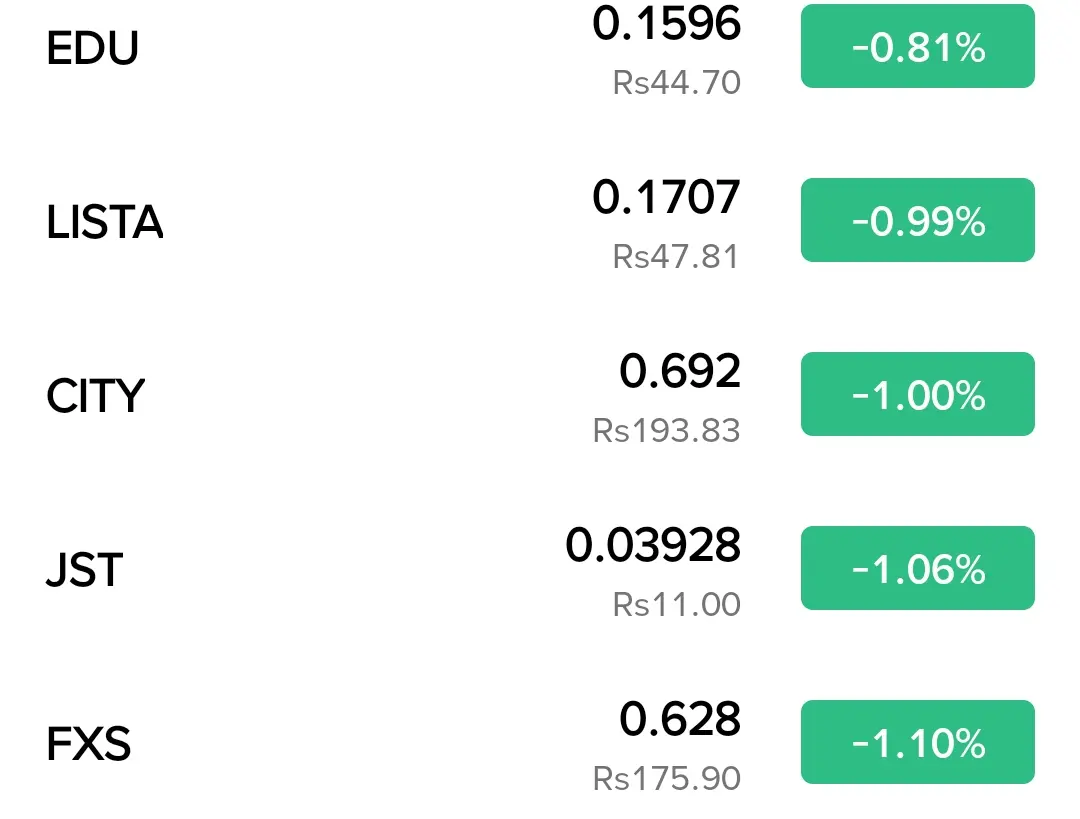Open the CITY trading pair
The image size is (1080, 819).
point(540,395)
